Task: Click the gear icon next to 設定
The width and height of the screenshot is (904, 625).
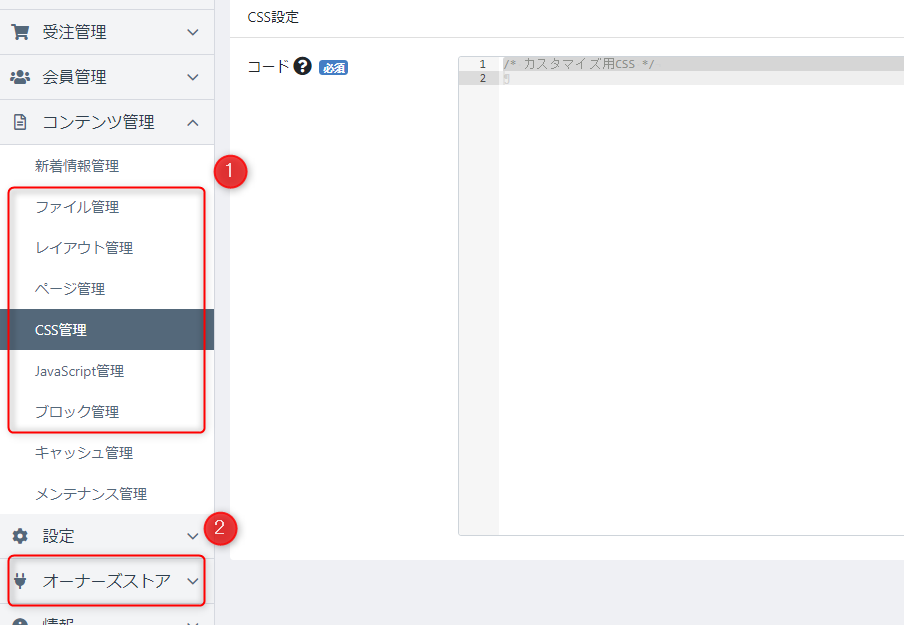Action: pyautogui.click(x=19, y=536)
